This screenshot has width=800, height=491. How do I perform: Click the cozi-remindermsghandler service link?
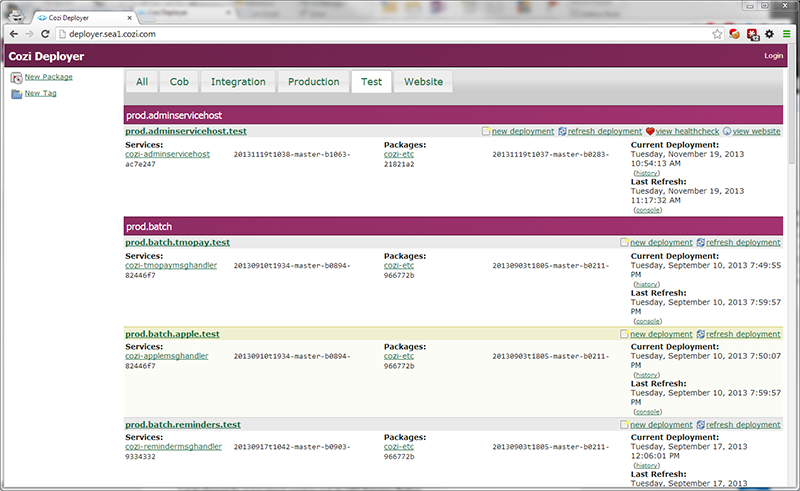(x=173, y=447)
